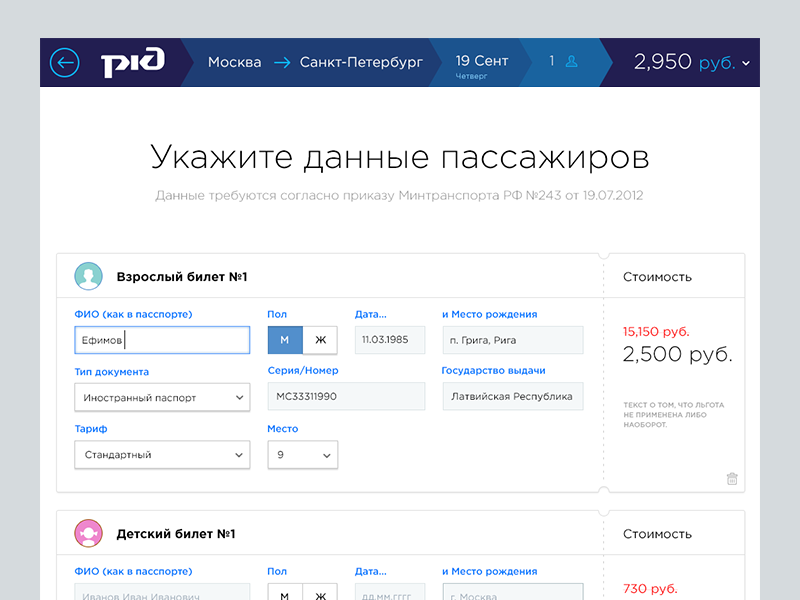Viewport: 800px width, 600px height.
Task: Click the passenger count person icon
Action: coord(572,62)
